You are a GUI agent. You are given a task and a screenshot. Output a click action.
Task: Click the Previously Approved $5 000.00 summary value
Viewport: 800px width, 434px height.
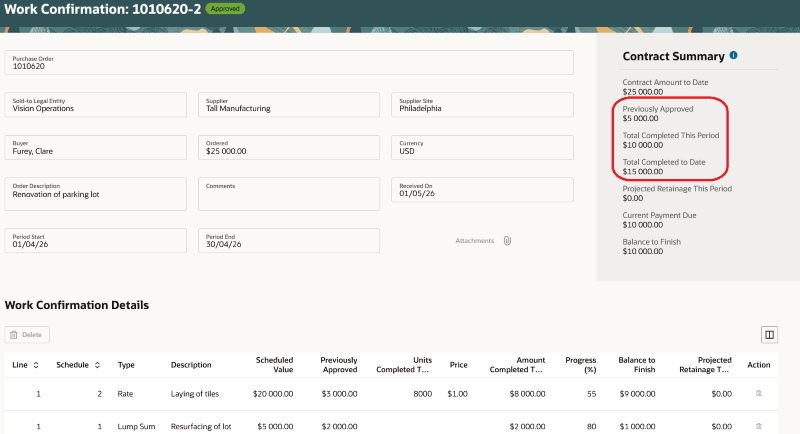[x=640, y=118]
